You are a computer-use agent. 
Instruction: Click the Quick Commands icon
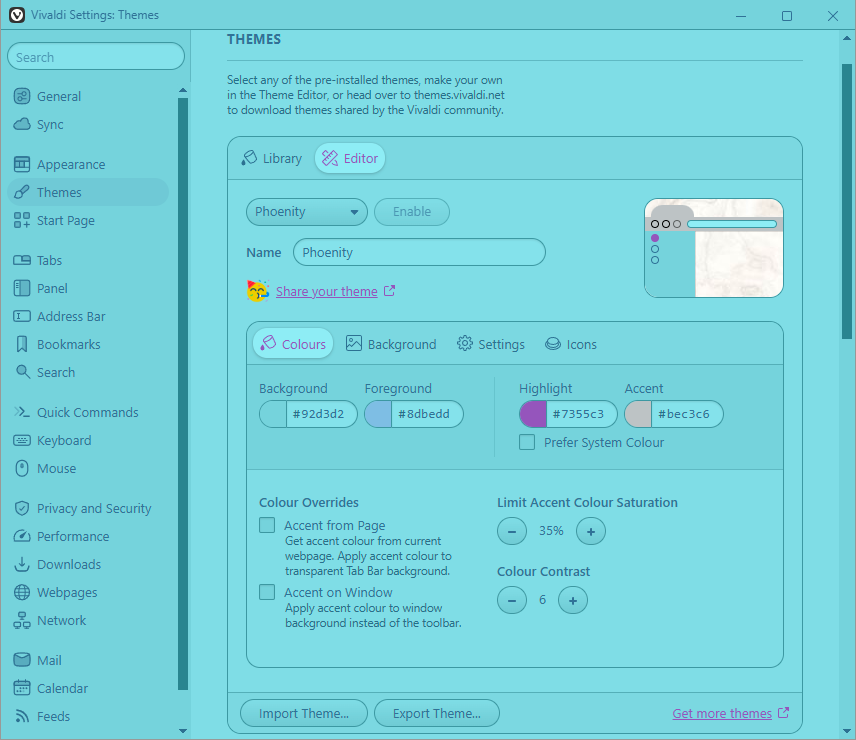pyautogui.click(x=22, y=412)
